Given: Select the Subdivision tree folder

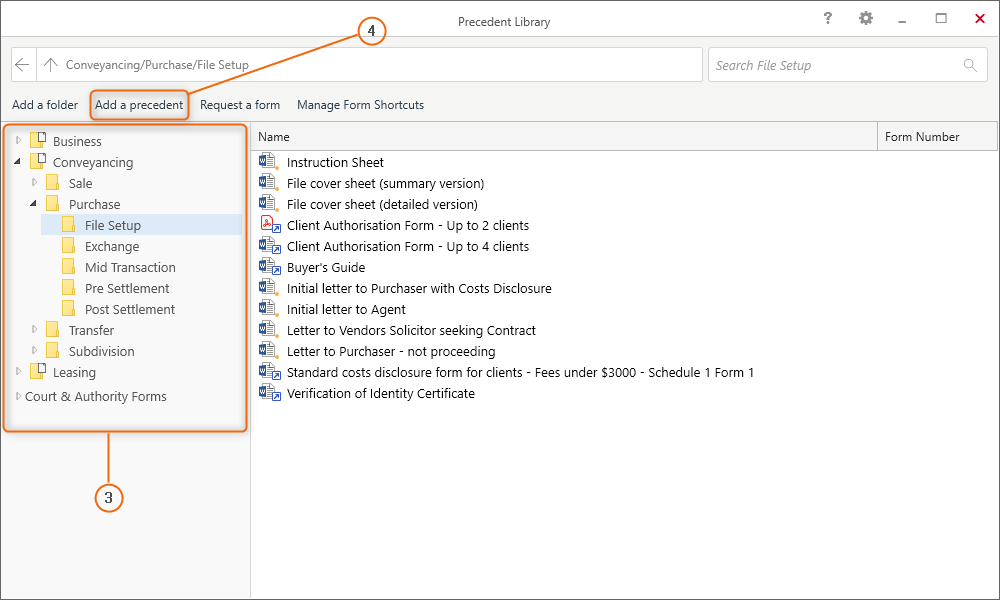Looking at the screenshot, I should click(101, 351).
